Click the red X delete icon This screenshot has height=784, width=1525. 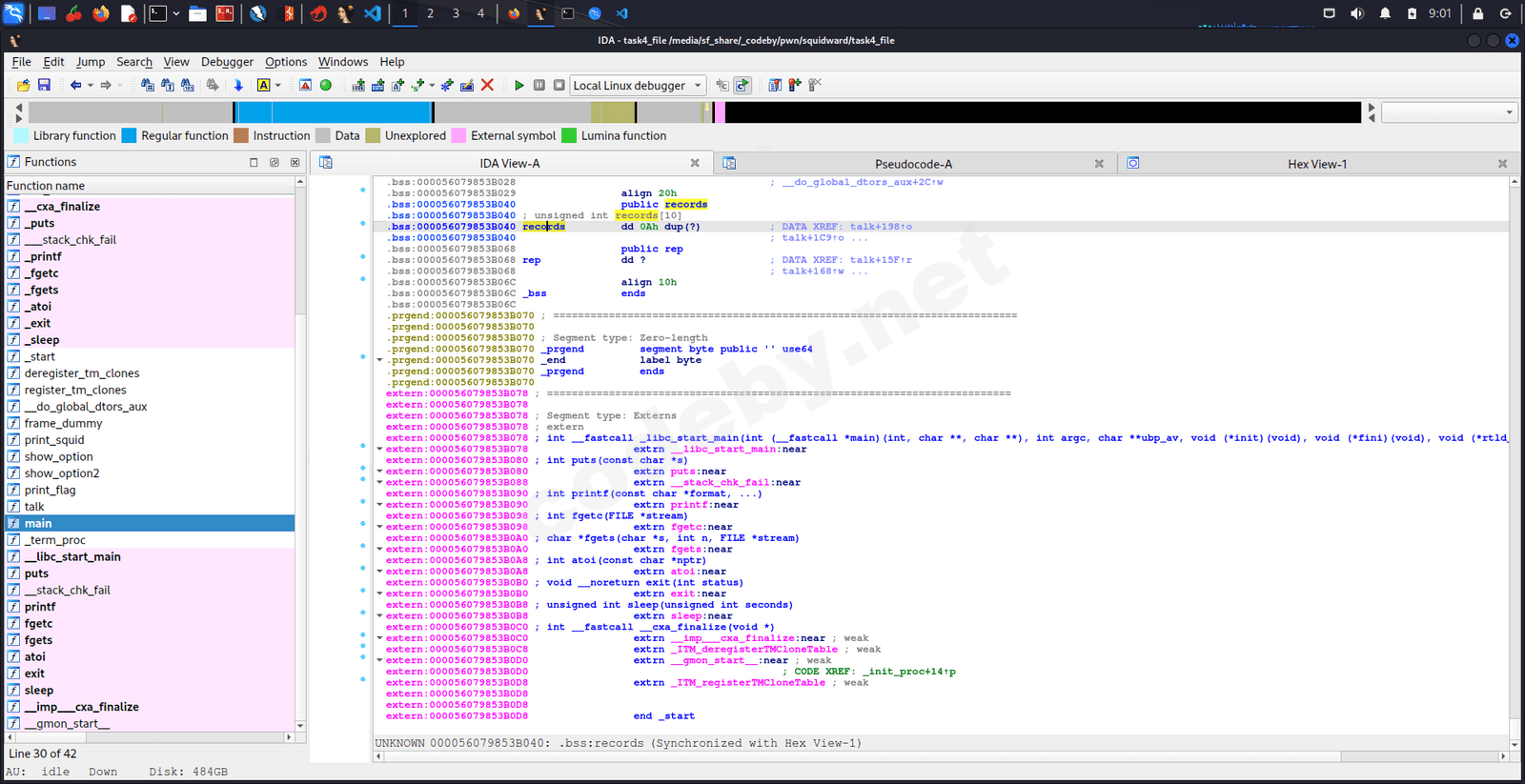[487, 86]
